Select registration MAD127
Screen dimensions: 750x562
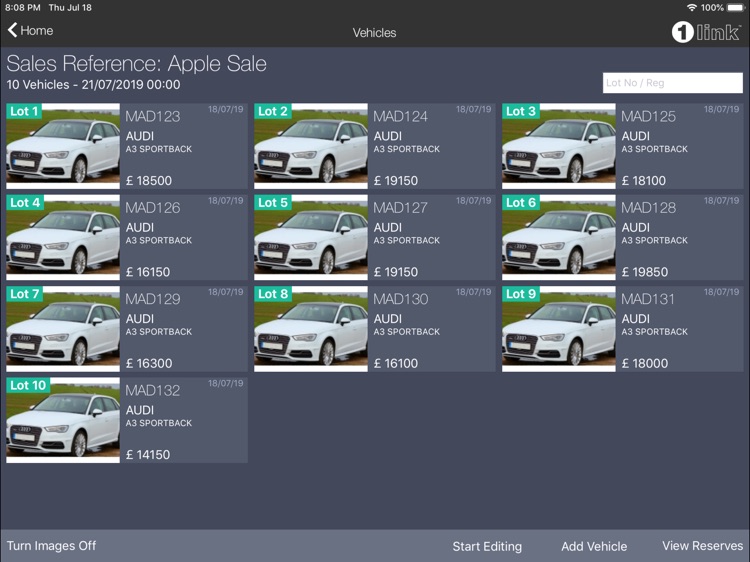tap(400, 208)
